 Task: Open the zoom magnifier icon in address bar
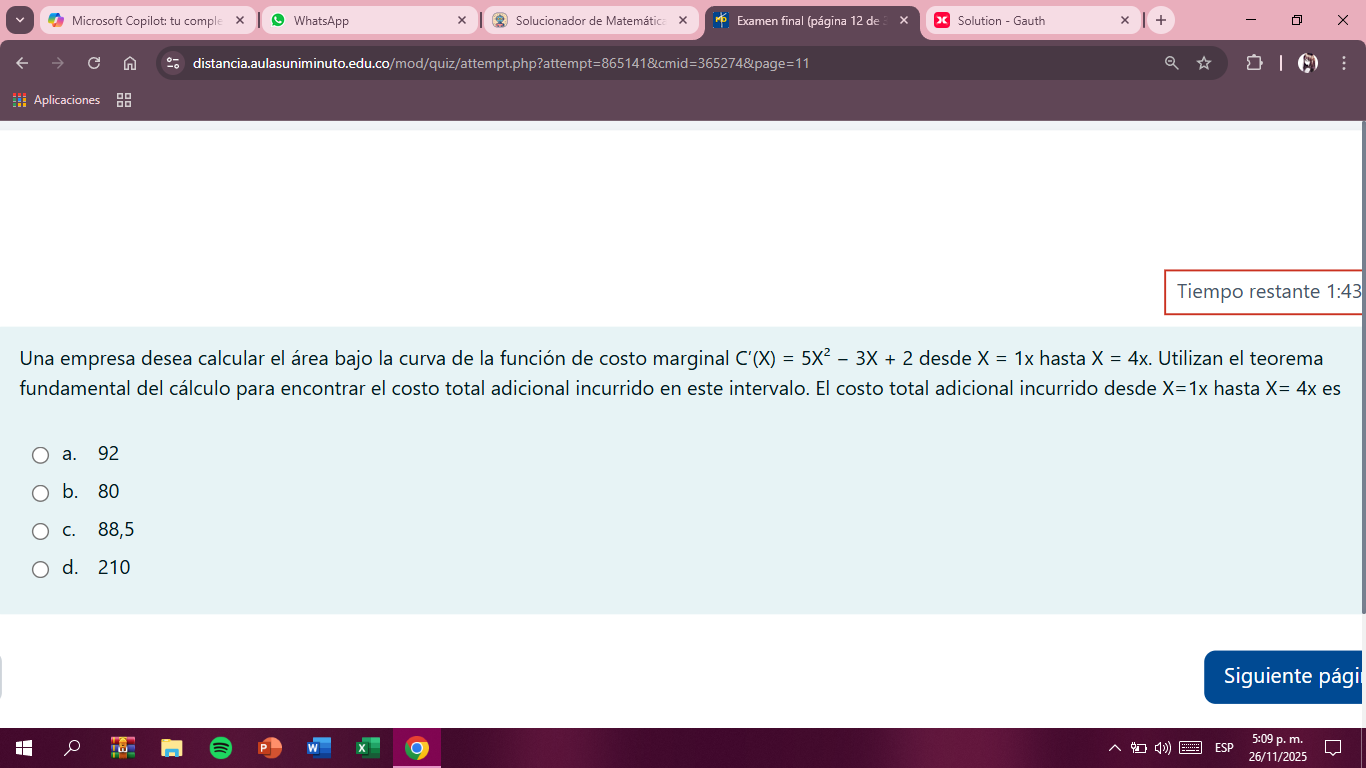point(1172,63)
